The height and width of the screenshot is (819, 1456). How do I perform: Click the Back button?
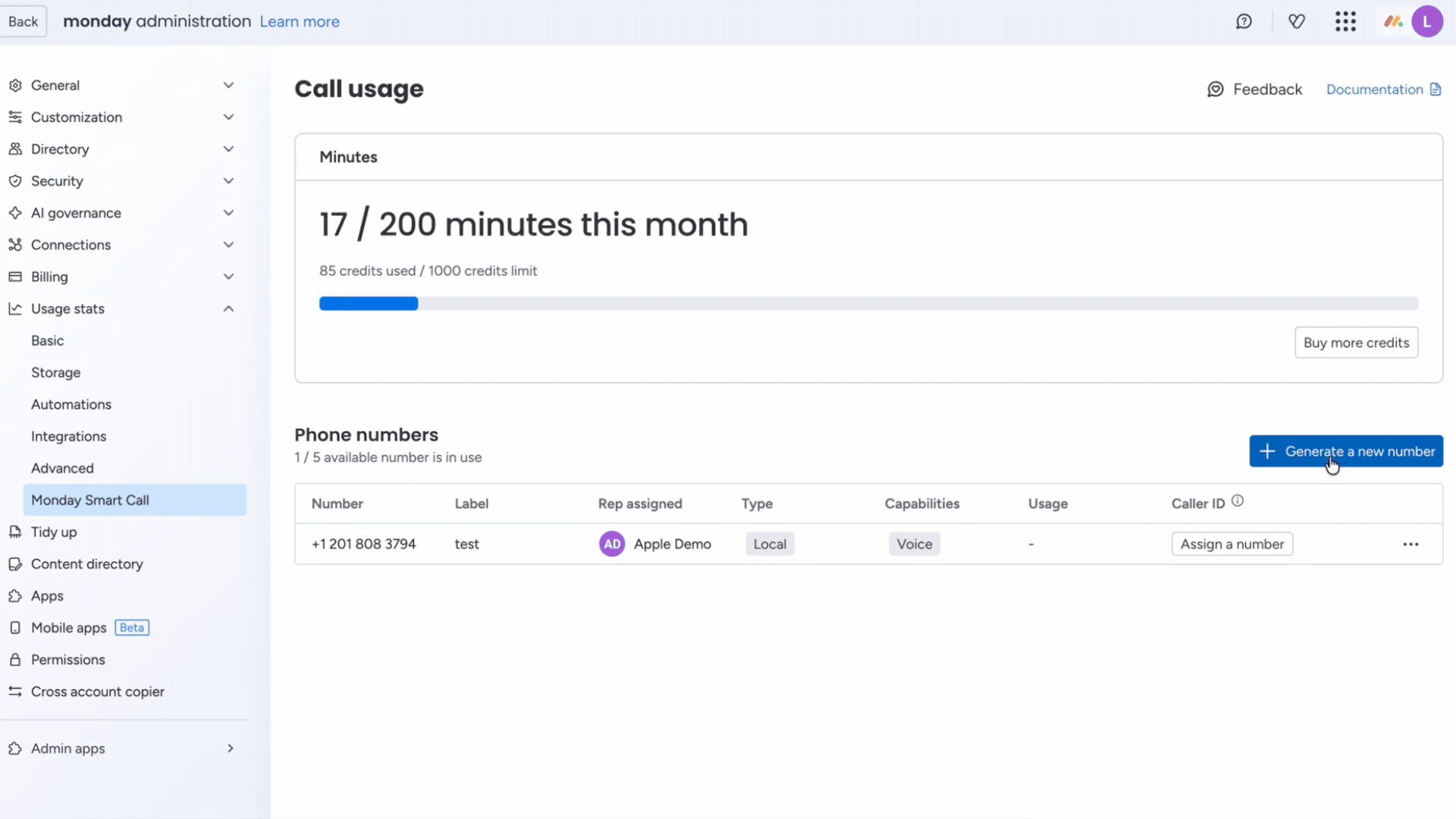[23, 21]
